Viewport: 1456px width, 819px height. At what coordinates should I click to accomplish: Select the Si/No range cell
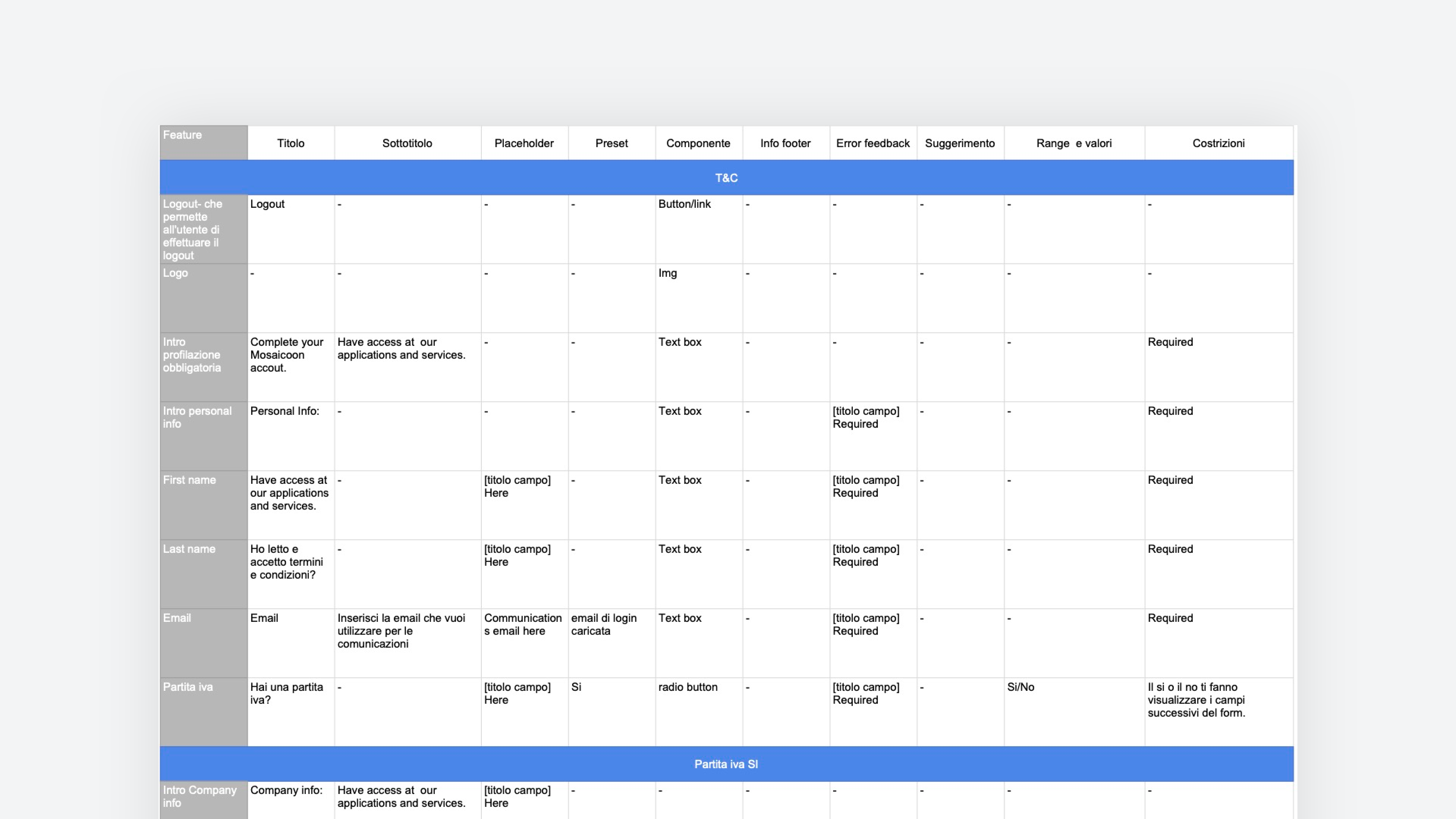tap(1074, 712)
